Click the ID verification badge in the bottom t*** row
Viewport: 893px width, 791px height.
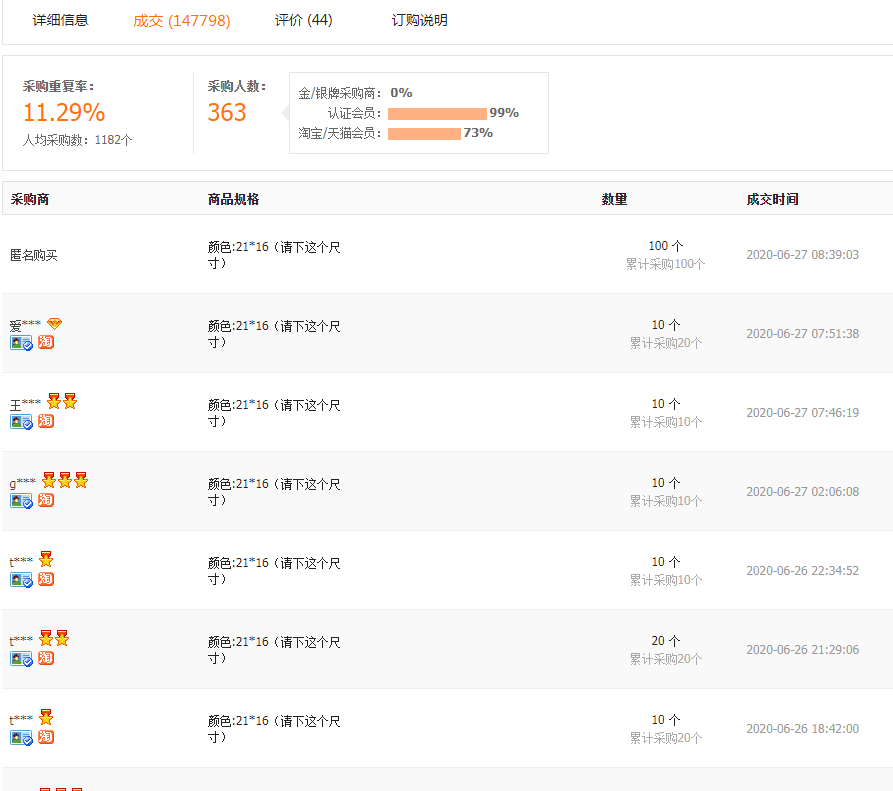pos(22,738)
